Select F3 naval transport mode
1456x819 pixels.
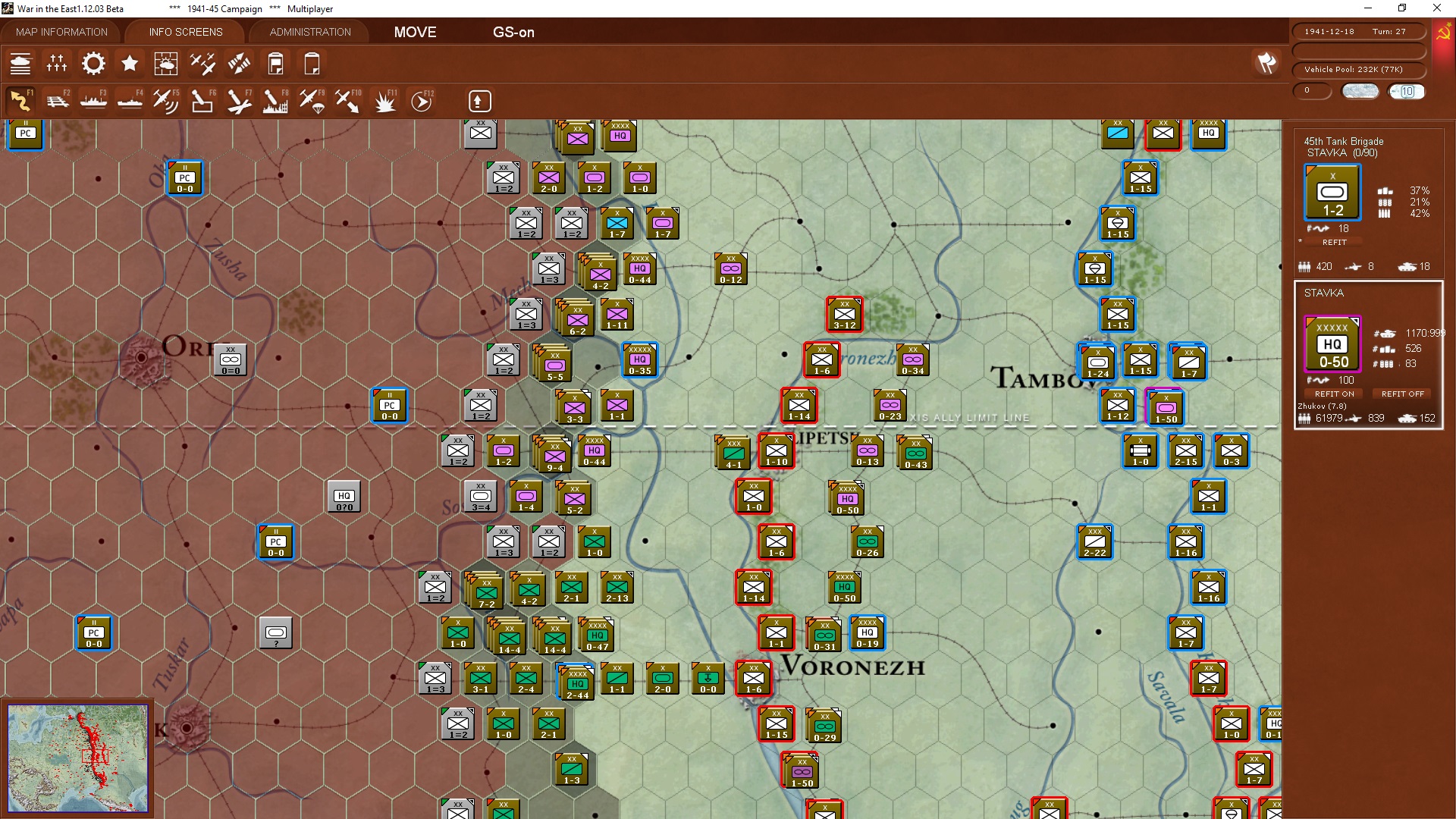pyautogui.click(x=93, y=101)
